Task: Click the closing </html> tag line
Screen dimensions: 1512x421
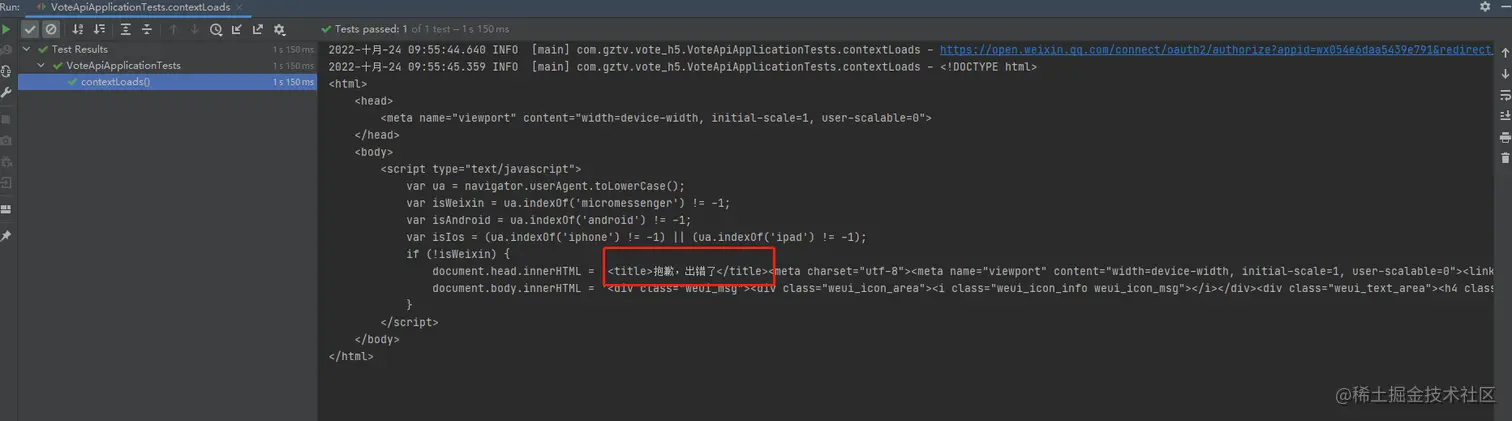Action: (351, 356)
